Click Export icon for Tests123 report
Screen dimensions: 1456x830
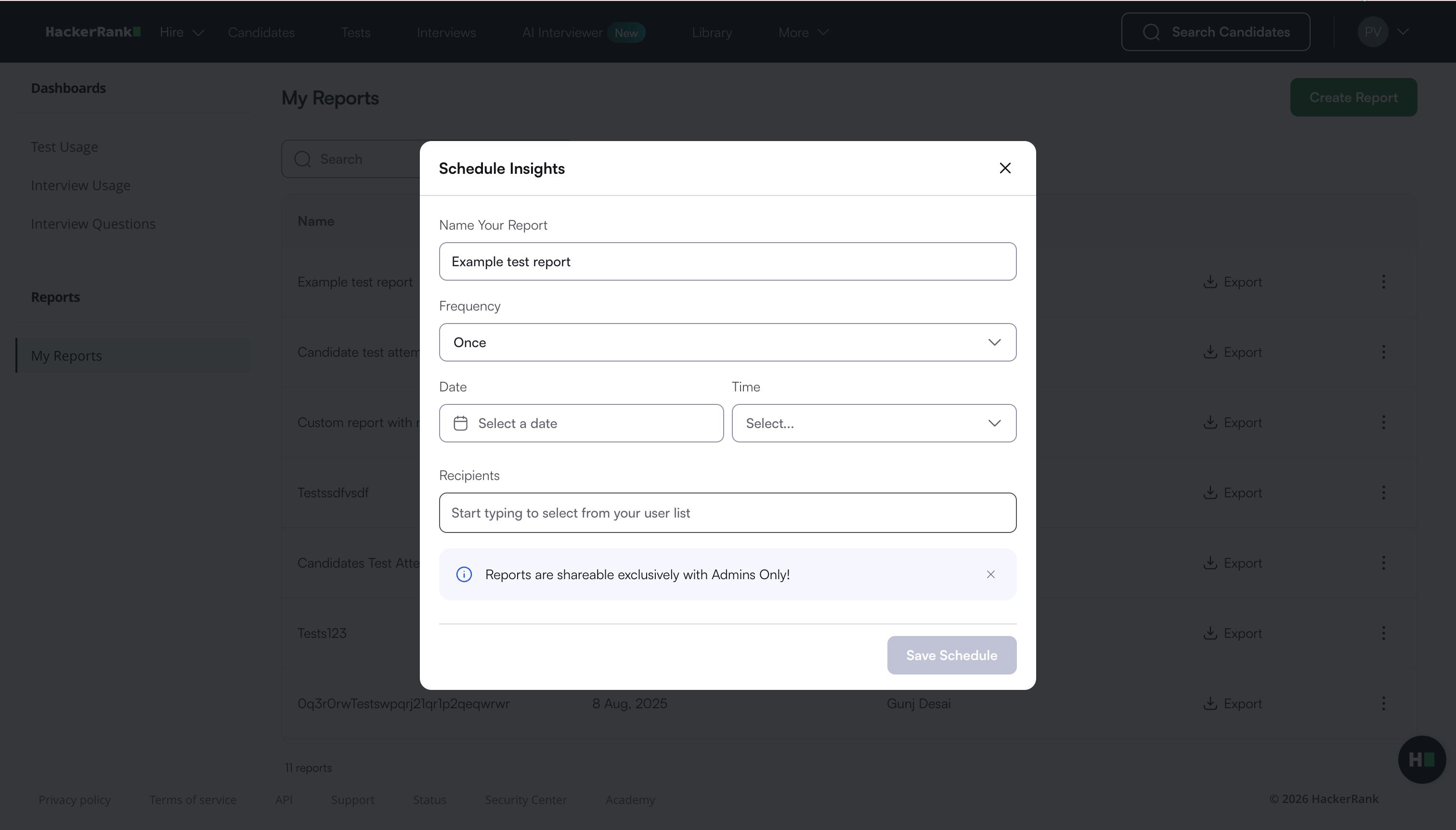click(x=1210, y=633)
